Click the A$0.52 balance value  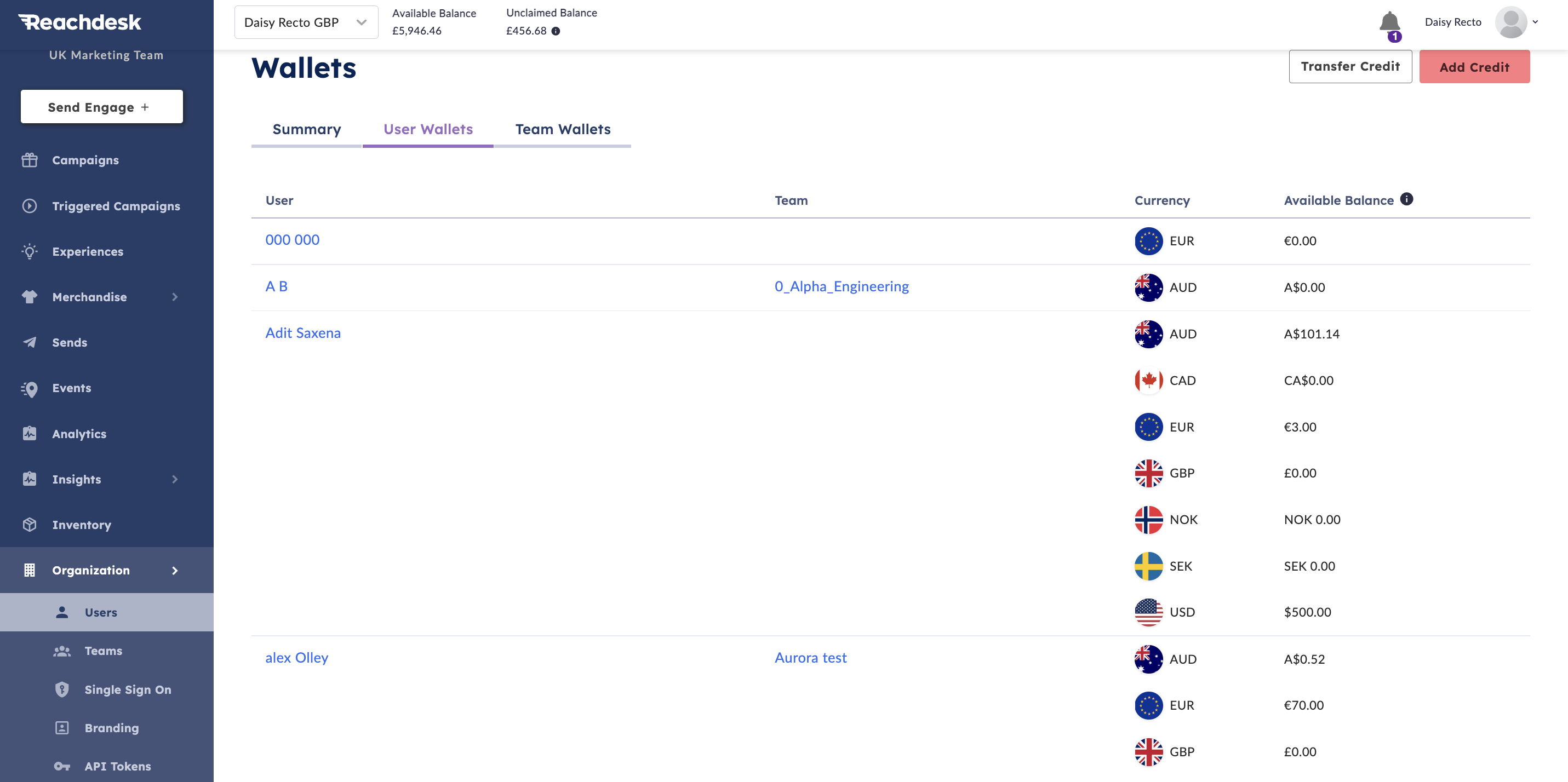tap(1304, 659)
